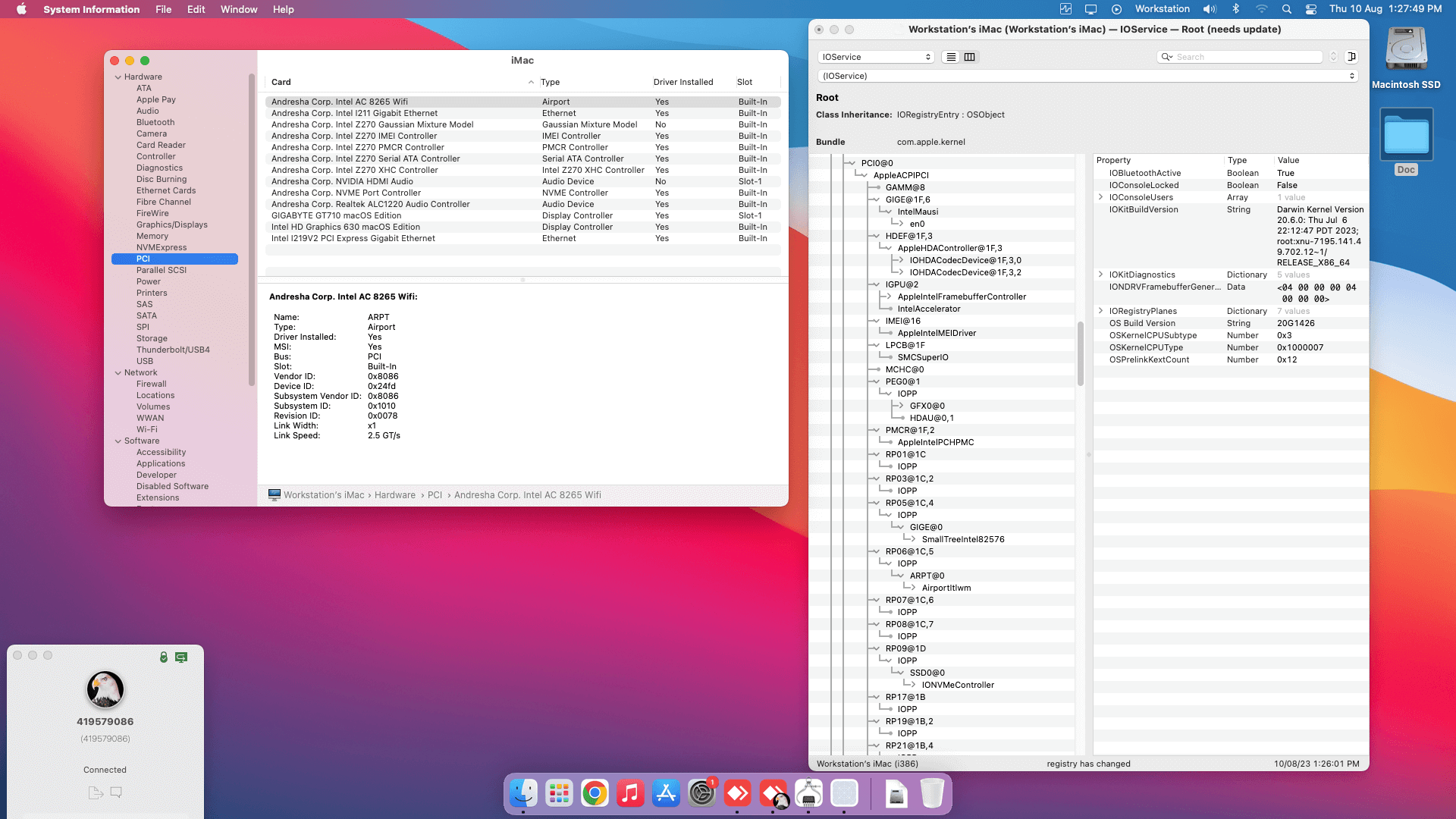Collapse the PEG0@1 tree node
Screen dimensions: 1456x819
[x=877, y=381]
